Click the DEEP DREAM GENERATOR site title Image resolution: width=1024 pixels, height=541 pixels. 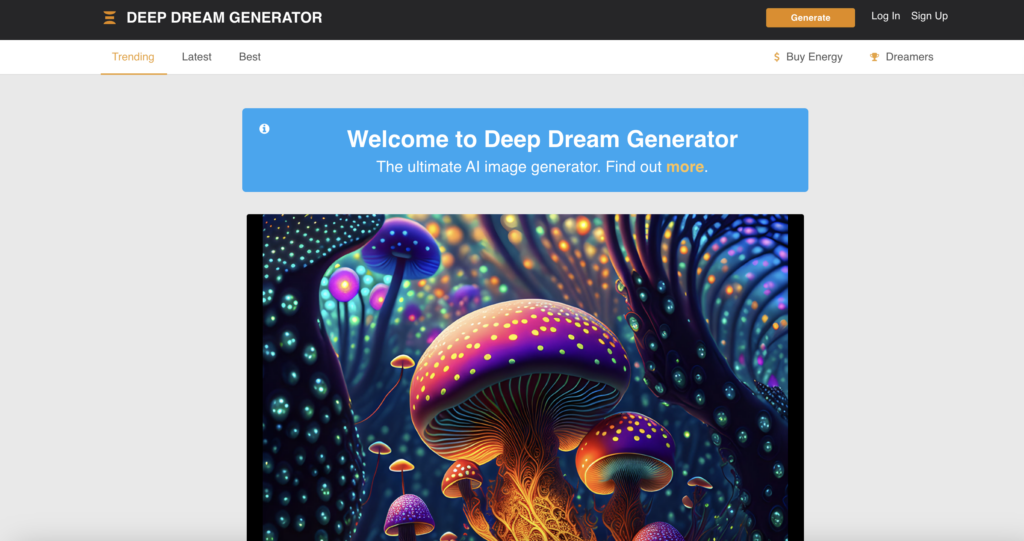click(224, 17)
